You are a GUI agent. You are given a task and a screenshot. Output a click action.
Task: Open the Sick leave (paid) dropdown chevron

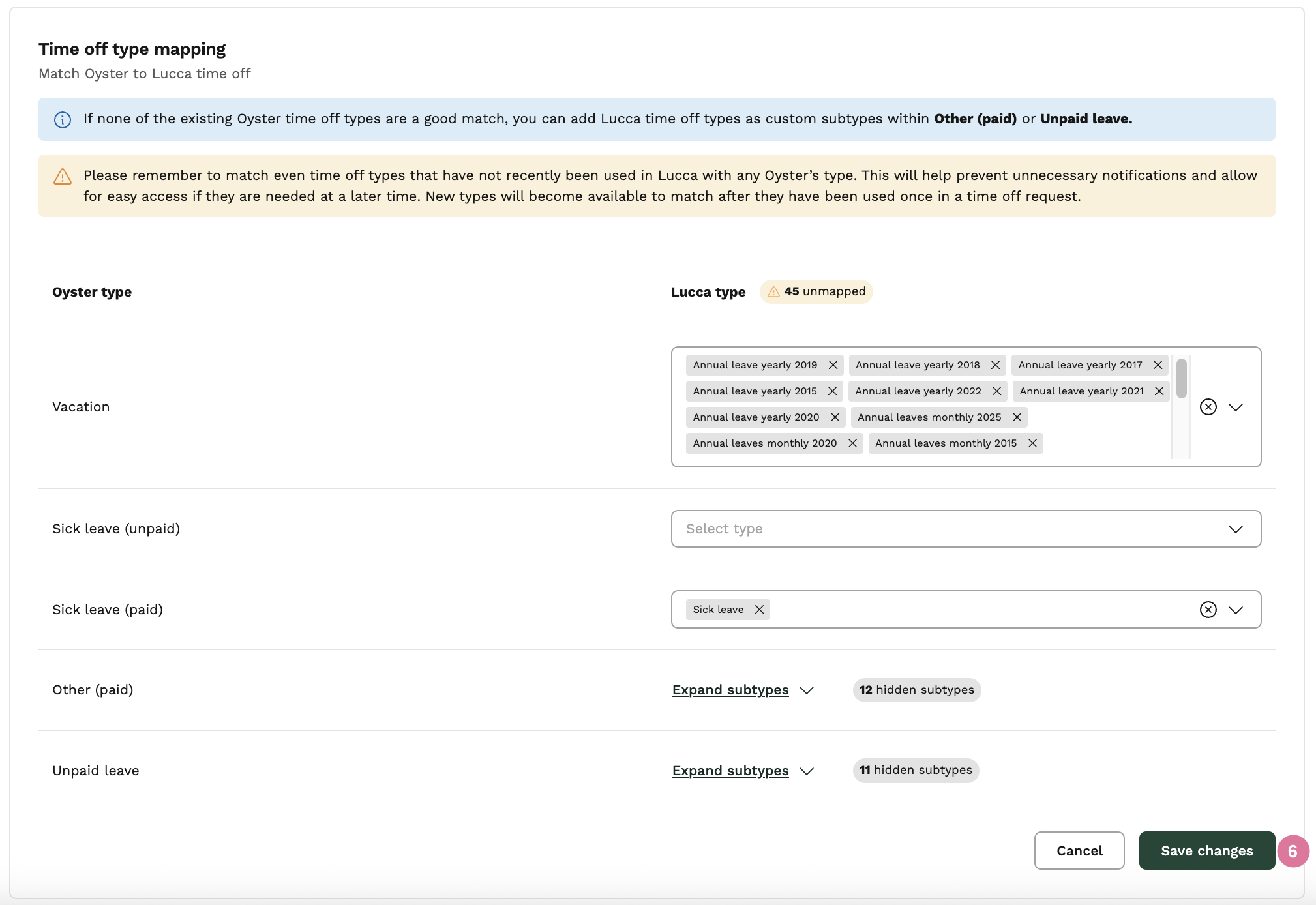[x=1236, y=610]
